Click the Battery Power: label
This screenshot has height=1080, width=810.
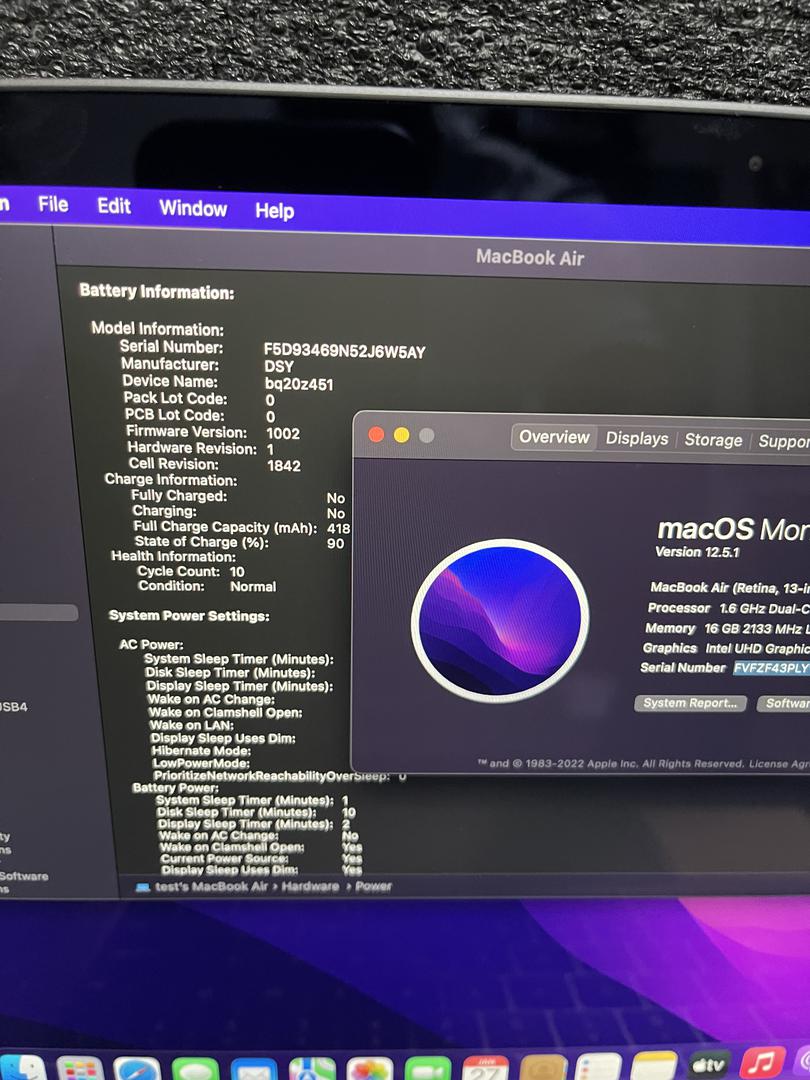[x=176, y=787]
